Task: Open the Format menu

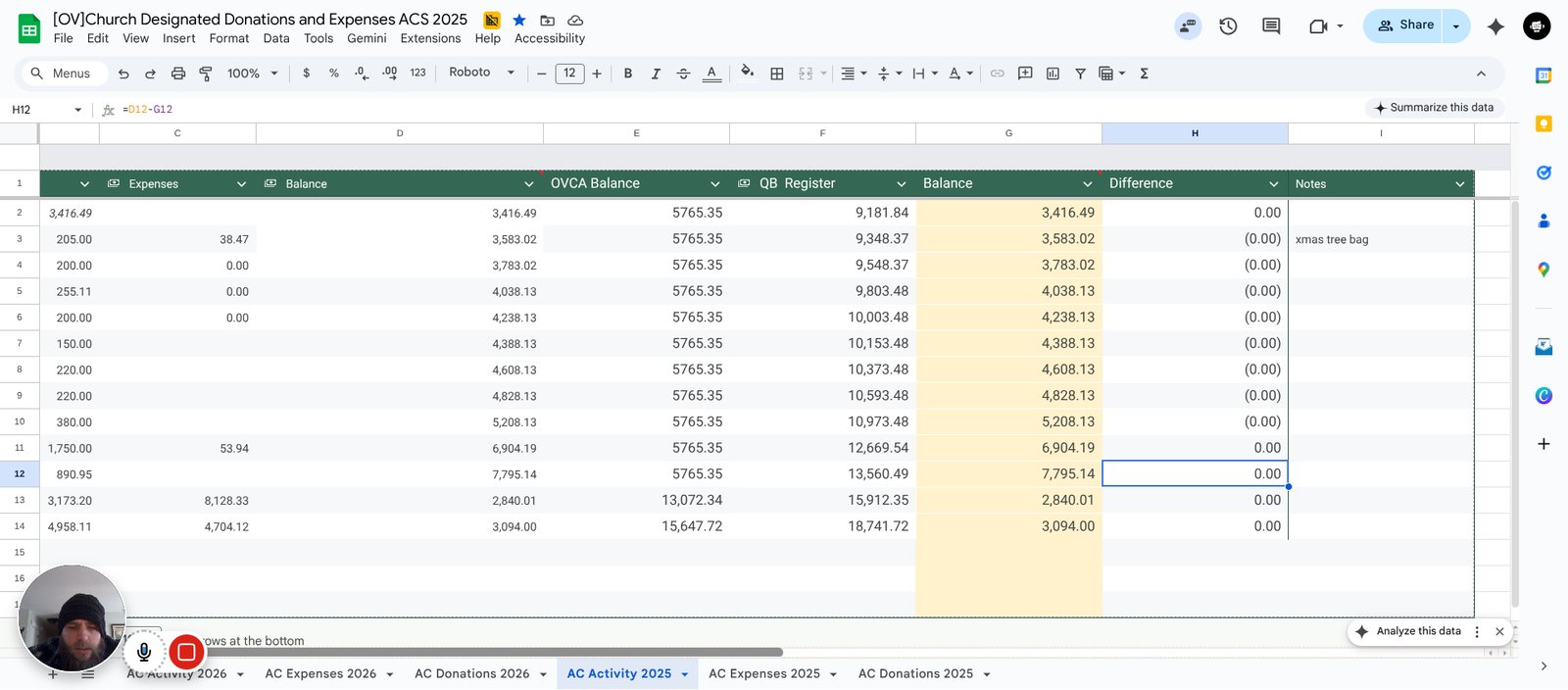Action: tap(229, 38)
